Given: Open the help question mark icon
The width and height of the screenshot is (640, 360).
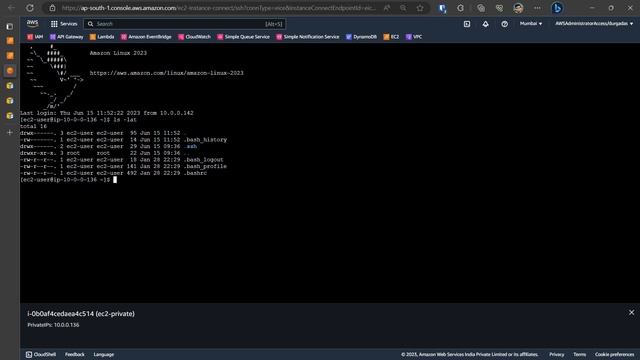Looking at the screenshot, I should pyautogui.click(x=505, y=24).
